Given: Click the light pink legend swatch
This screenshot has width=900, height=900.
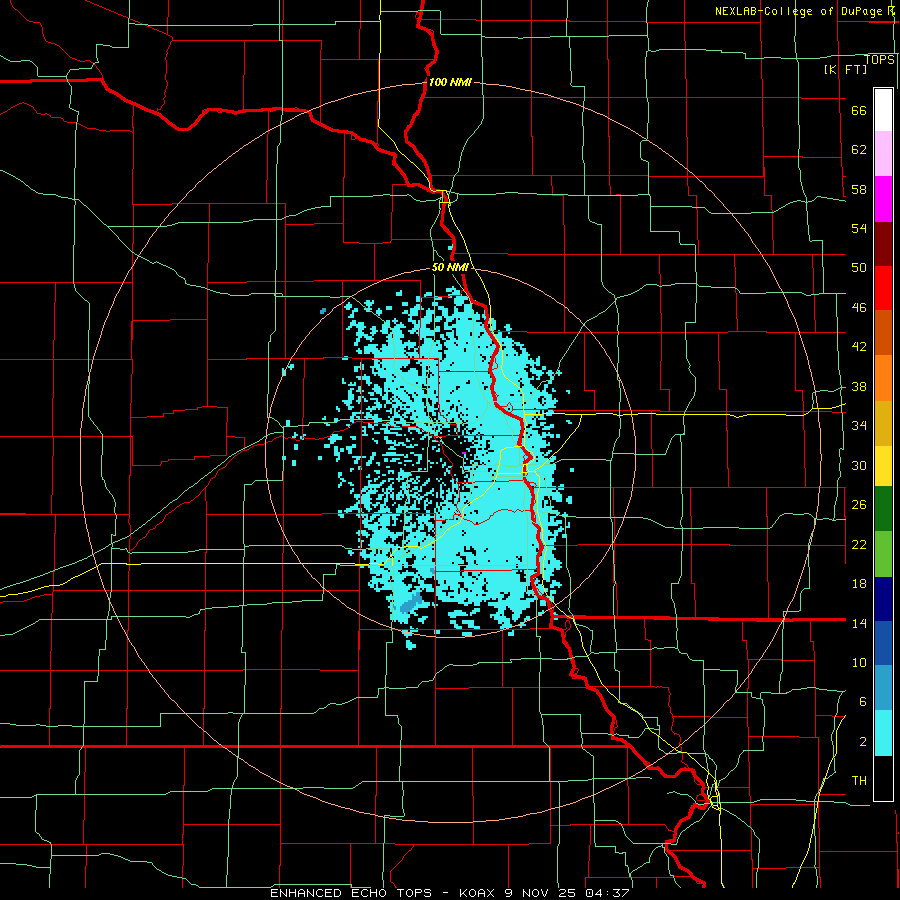Looking at the screenshot, I should (x=883, y=153).
